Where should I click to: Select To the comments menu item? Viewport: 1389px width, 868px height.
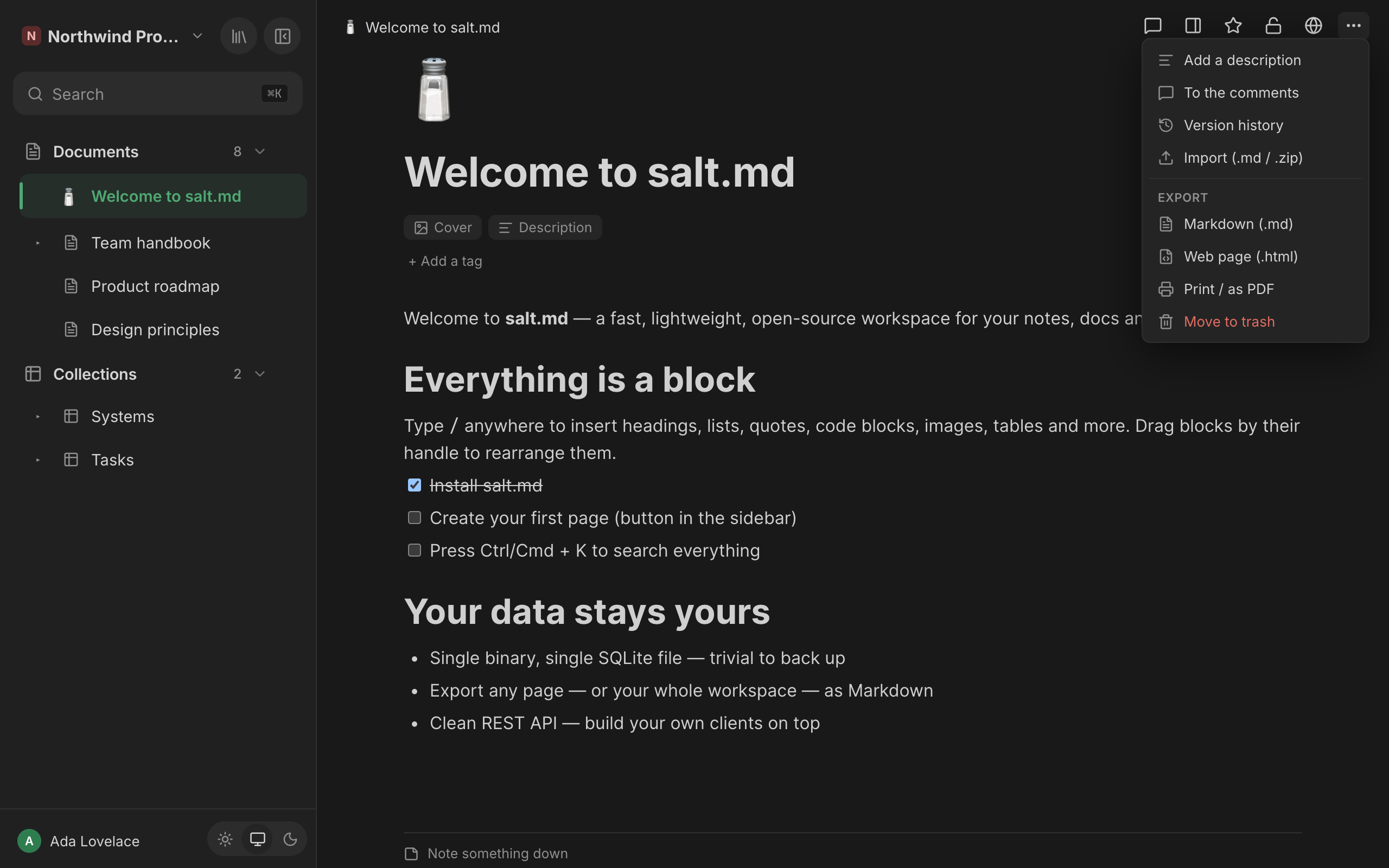1256,92
